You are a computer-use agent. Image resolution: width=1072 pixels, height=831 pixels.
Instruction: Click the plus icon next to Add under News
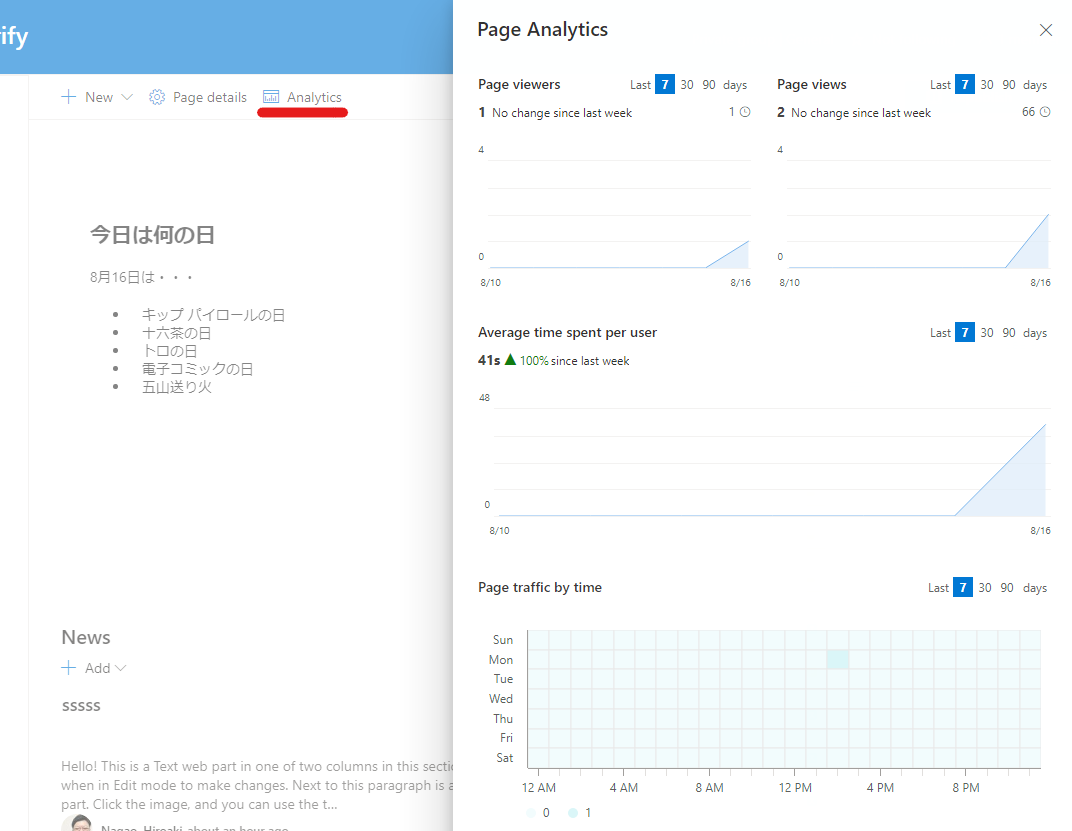point(68,667)
